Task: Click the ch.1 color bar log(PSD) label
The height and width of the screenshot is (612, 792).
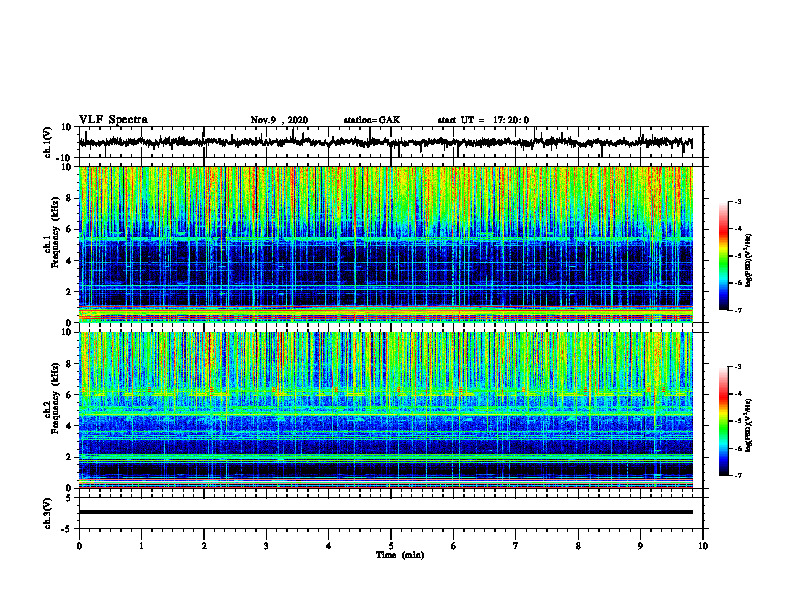Action: pyautogui.click(x=748, y=261)
